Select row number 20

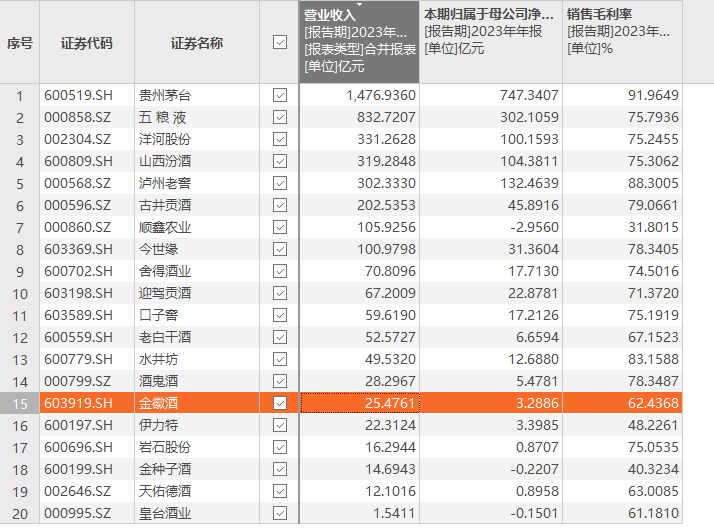coord(20,514)
